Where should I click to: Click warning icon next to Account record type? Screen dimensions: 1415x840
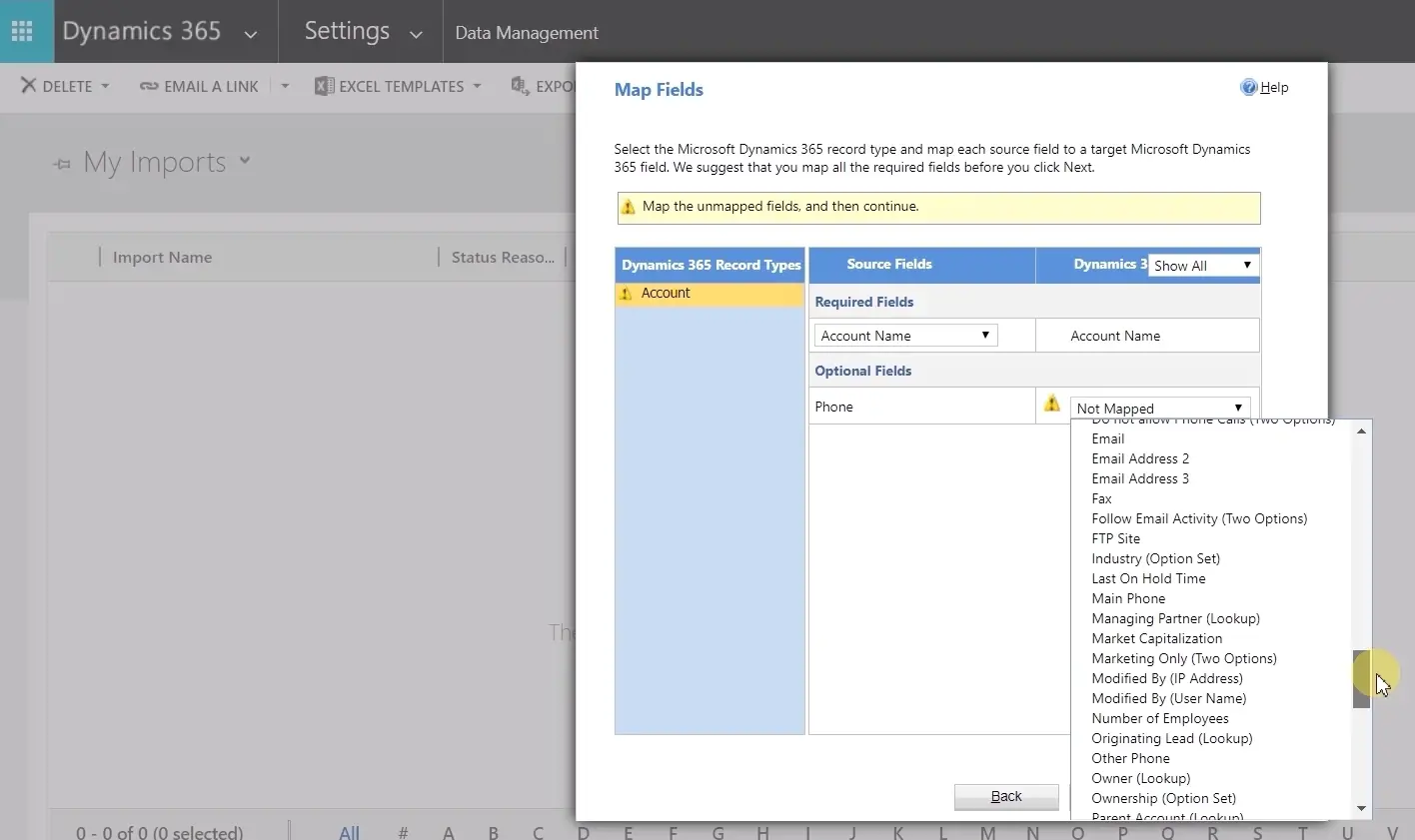click(x=626, y=294)
